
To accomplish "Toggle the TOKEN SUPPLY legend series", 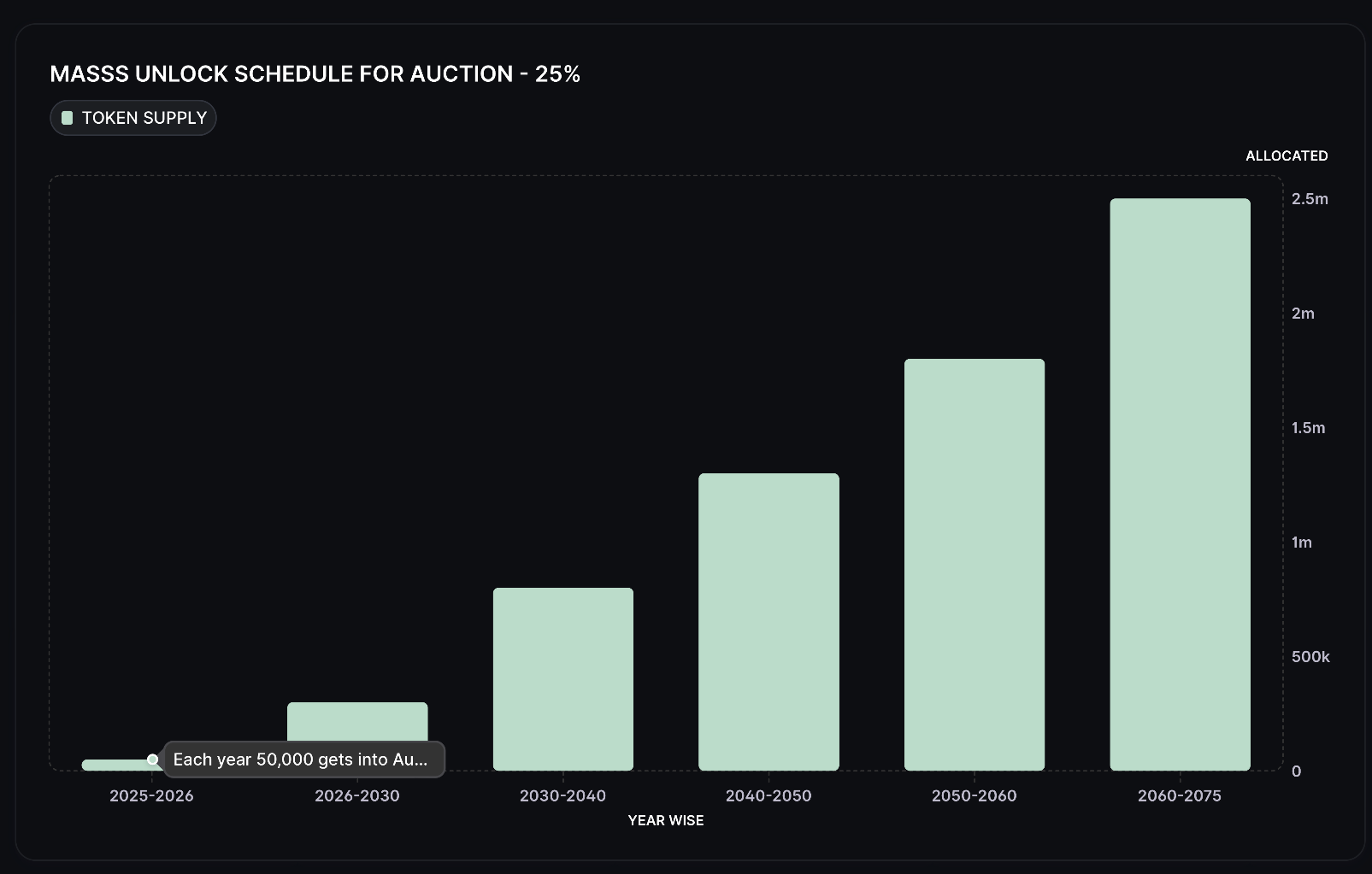I will tap(133, 118).
